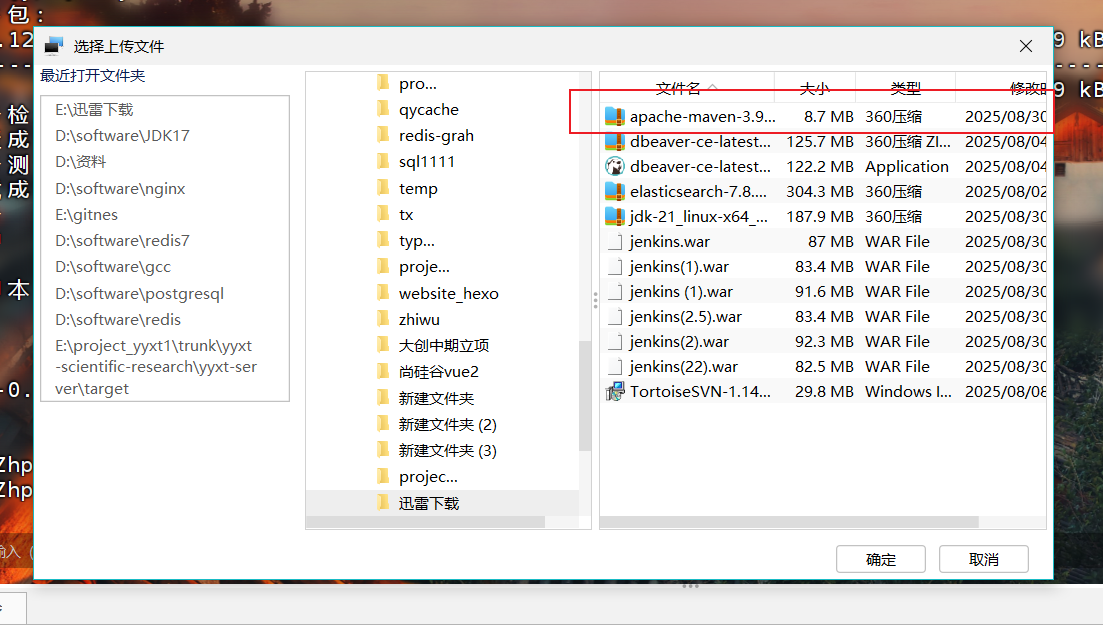Open recent folder D:\software\redis
Viewport: 1103px width, 627px height.
[118, 319]
